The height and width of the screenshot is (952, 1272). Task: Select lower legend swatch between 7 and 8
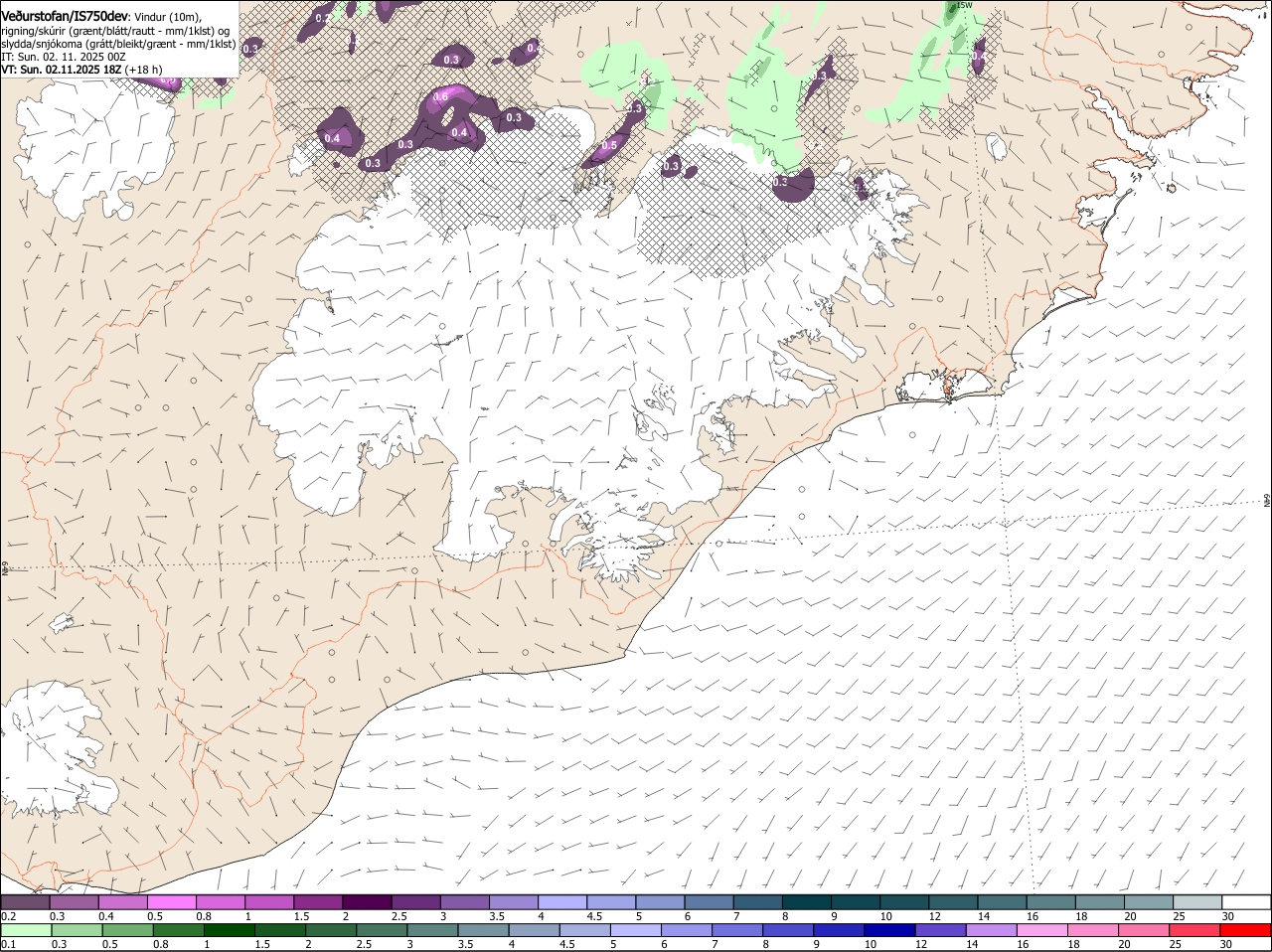[737, 930]
